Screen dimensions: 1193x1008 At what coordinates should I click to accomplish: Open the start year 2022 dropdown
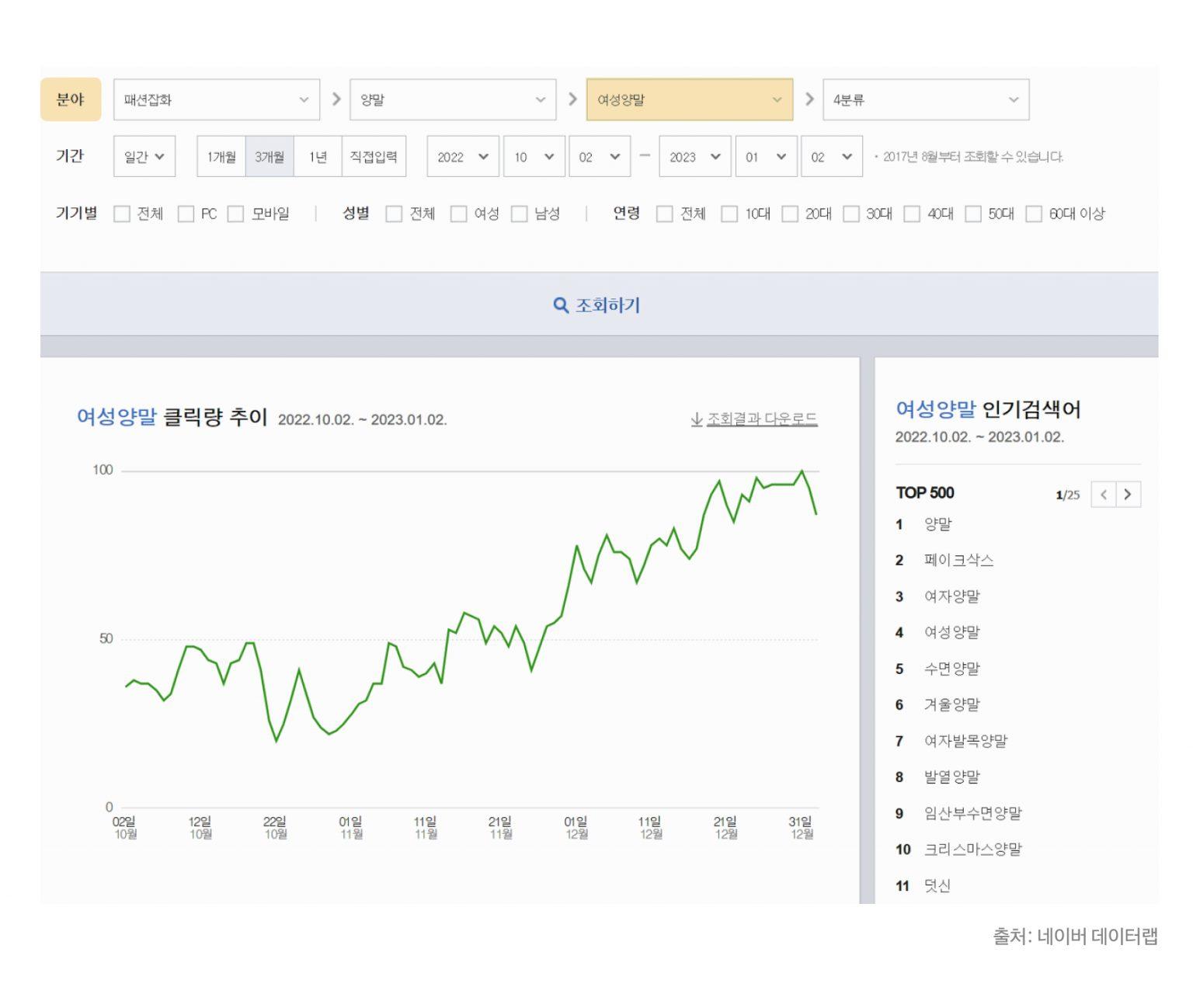(x=462, y=157)
